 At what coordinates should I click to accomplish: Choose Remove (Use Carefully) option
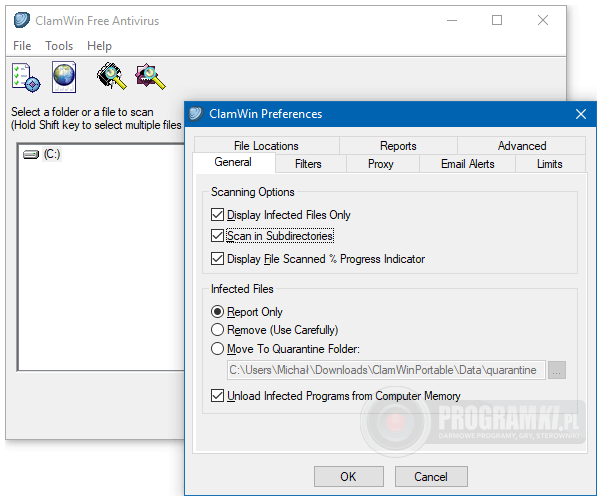217,330
